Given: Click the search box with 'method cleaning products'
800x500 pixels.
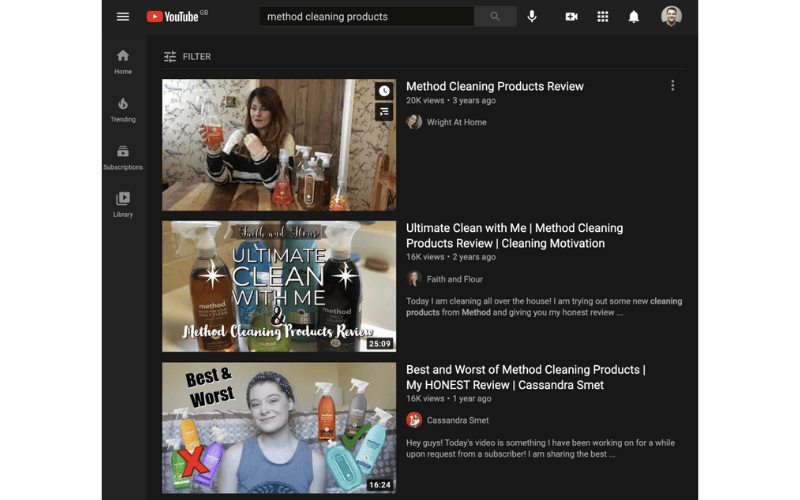Looking at the screenshot, I should coord(366,16).
